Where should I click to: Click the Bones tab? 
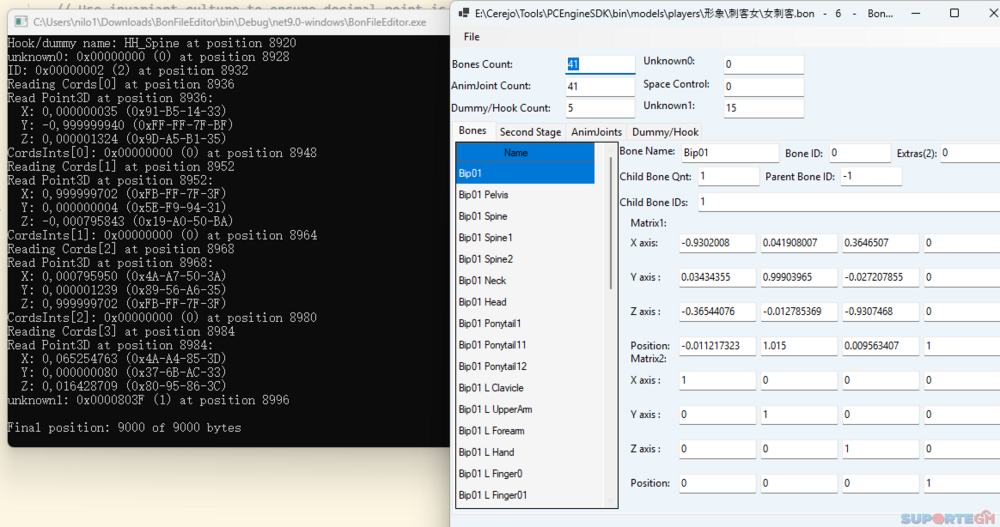click(x=472, y=131)
